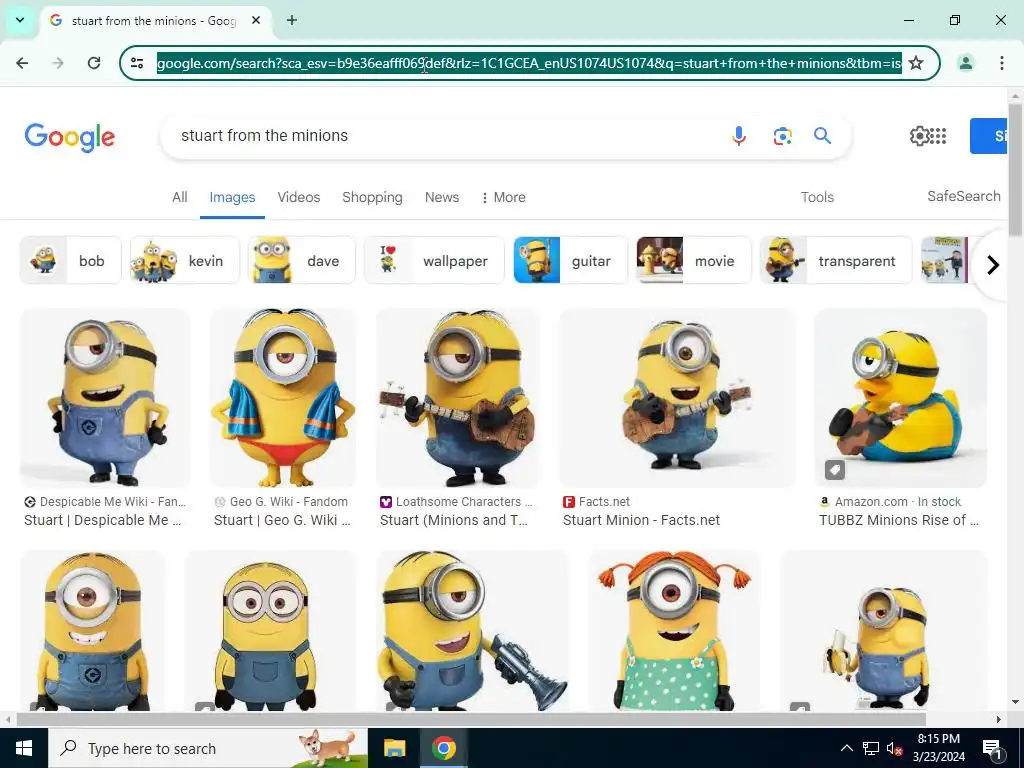Bookmark this page with the star icon

[x=916, y=63]
